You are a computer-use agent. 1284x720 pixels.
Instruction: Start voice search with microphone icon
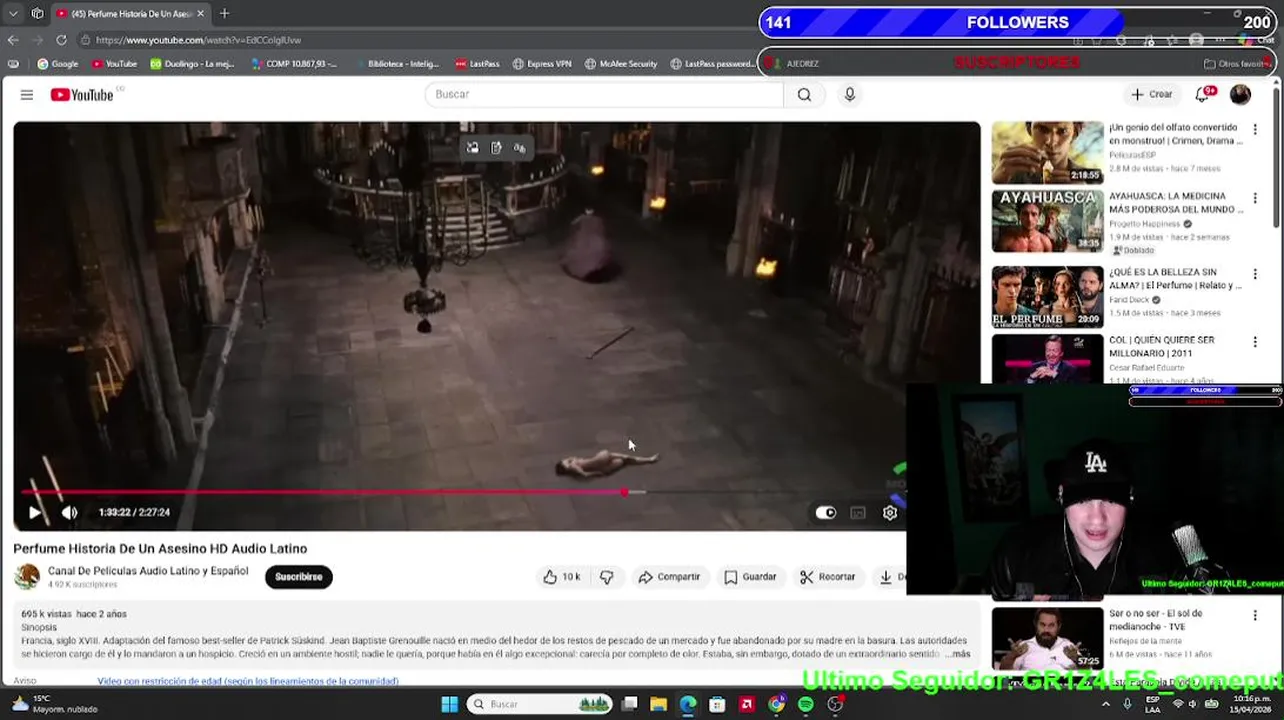[x=850, y=94]
